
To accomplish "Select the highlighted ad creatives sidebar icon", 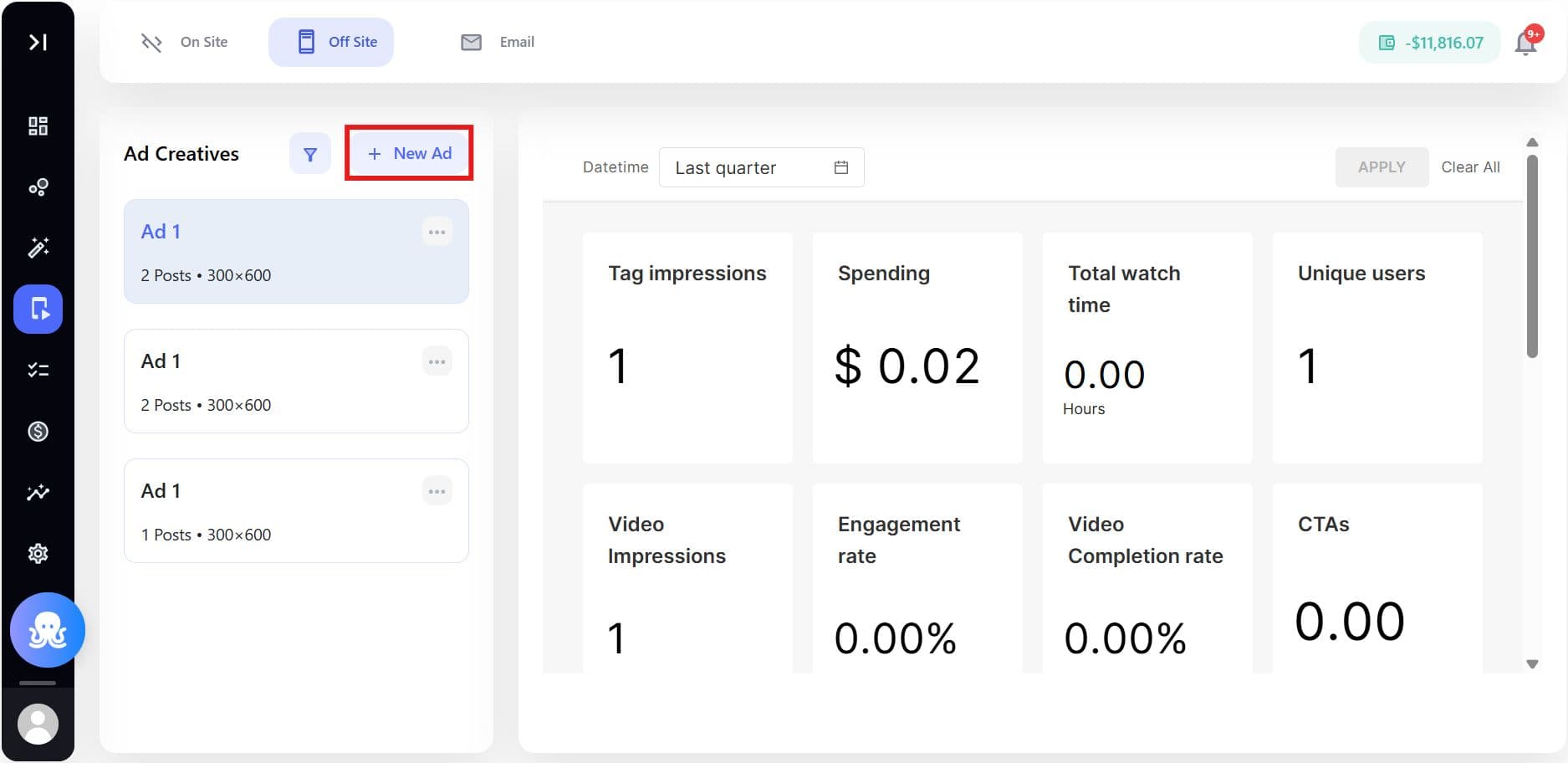I will [x=38, y=309].
